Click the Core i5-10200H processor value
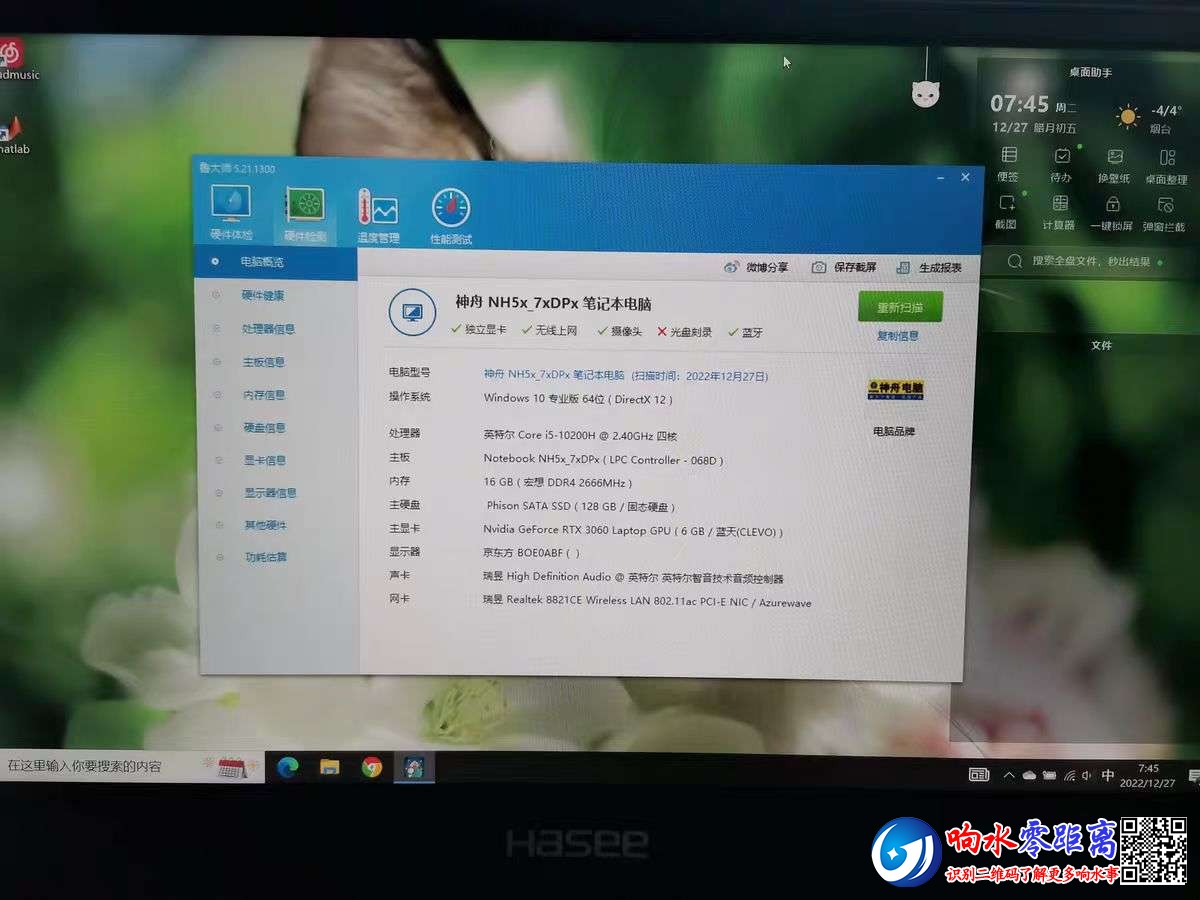 click(580, 435)
